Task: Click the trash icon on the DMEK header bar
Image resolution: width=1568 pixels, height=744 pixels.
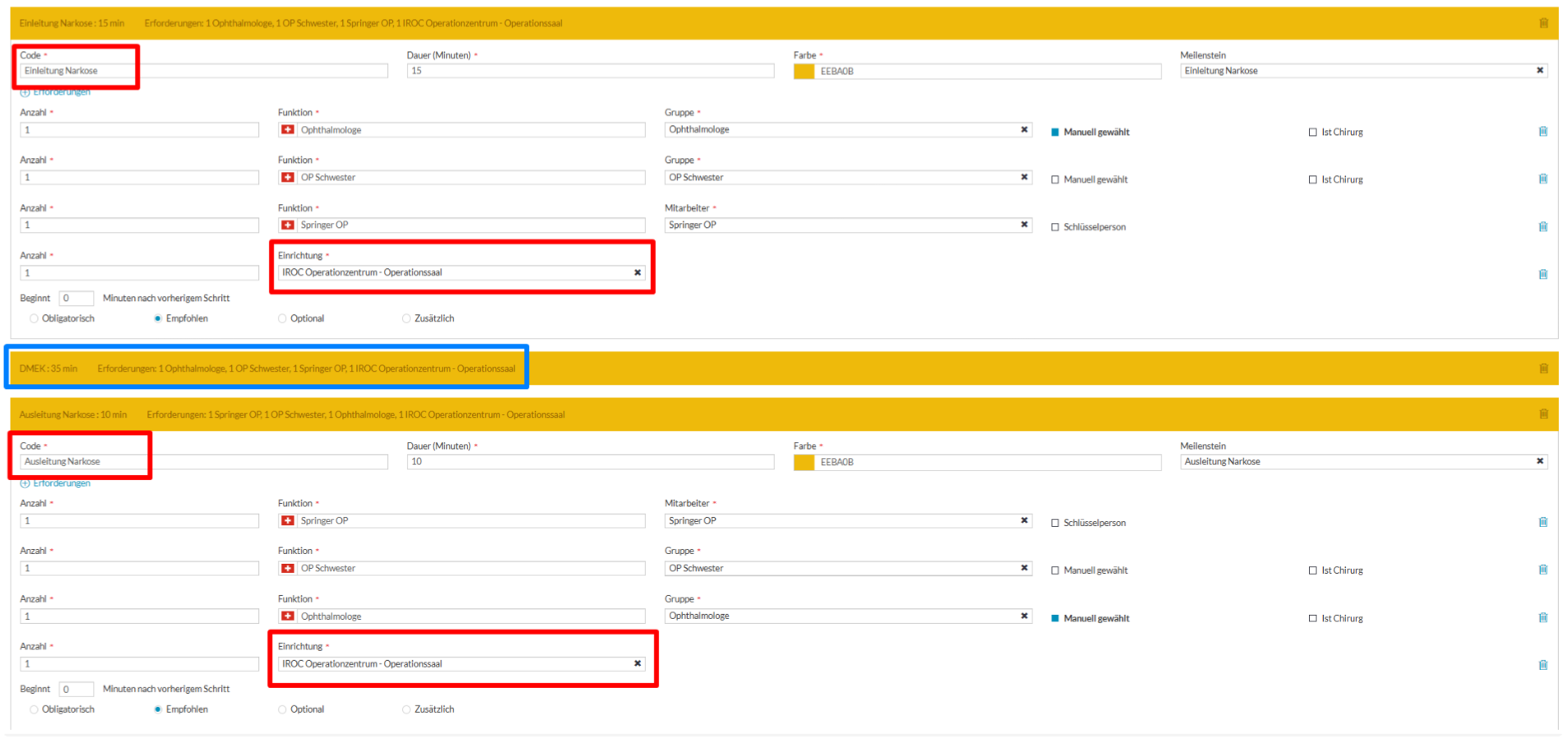Action: click(1543, 369)
